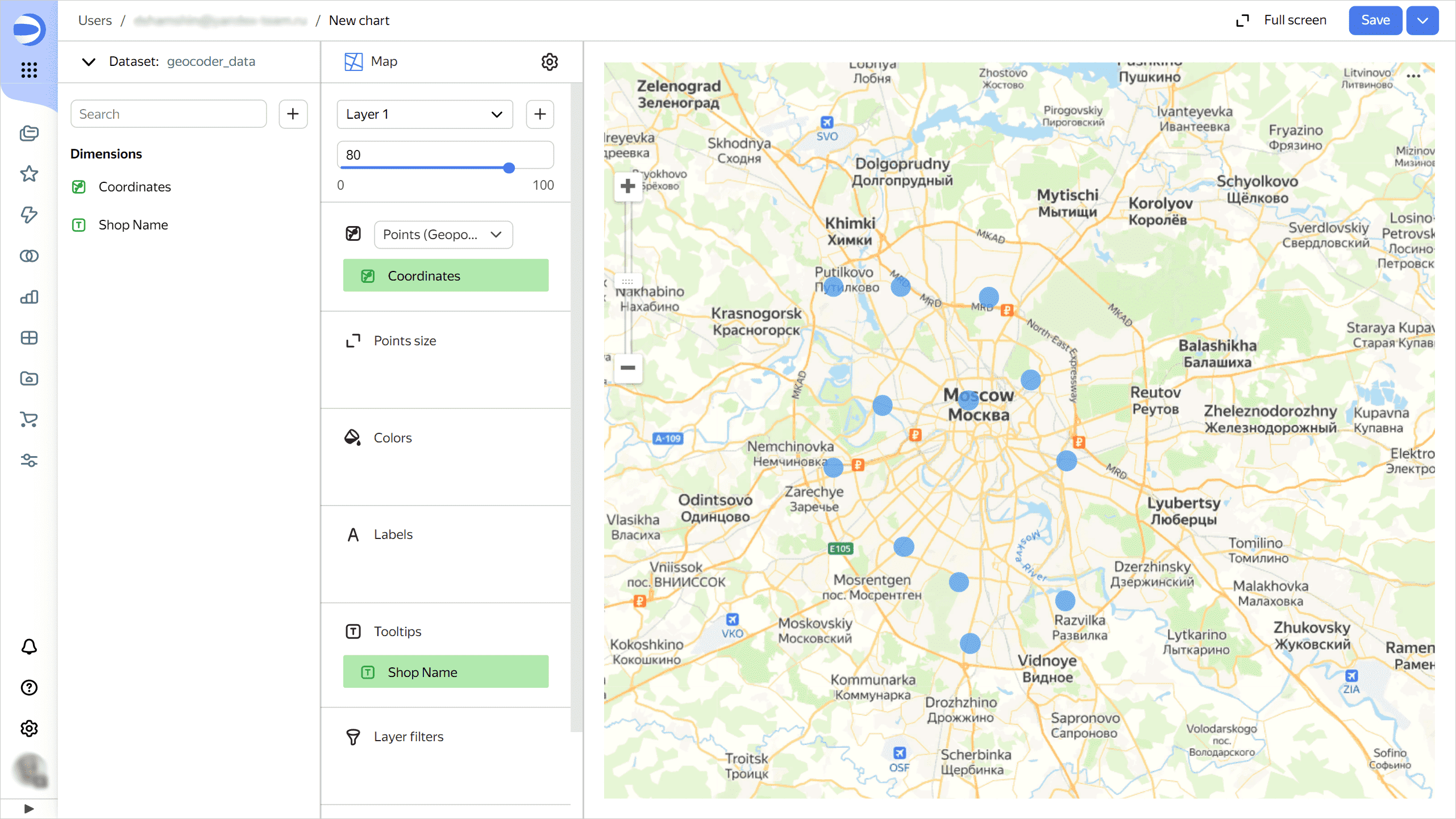
Task: Collapse the Dataset section chevron
Action: coord(89,61)
